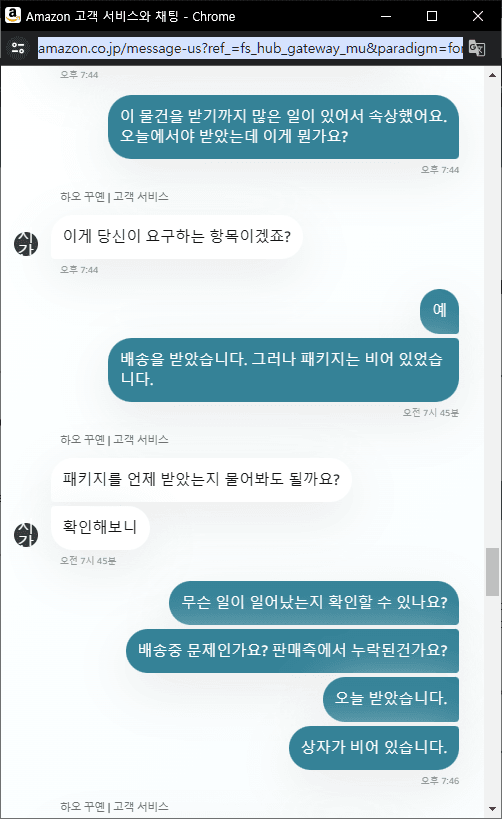Open the Google Translate page icon
502x819 pixels.
[477, 49]
